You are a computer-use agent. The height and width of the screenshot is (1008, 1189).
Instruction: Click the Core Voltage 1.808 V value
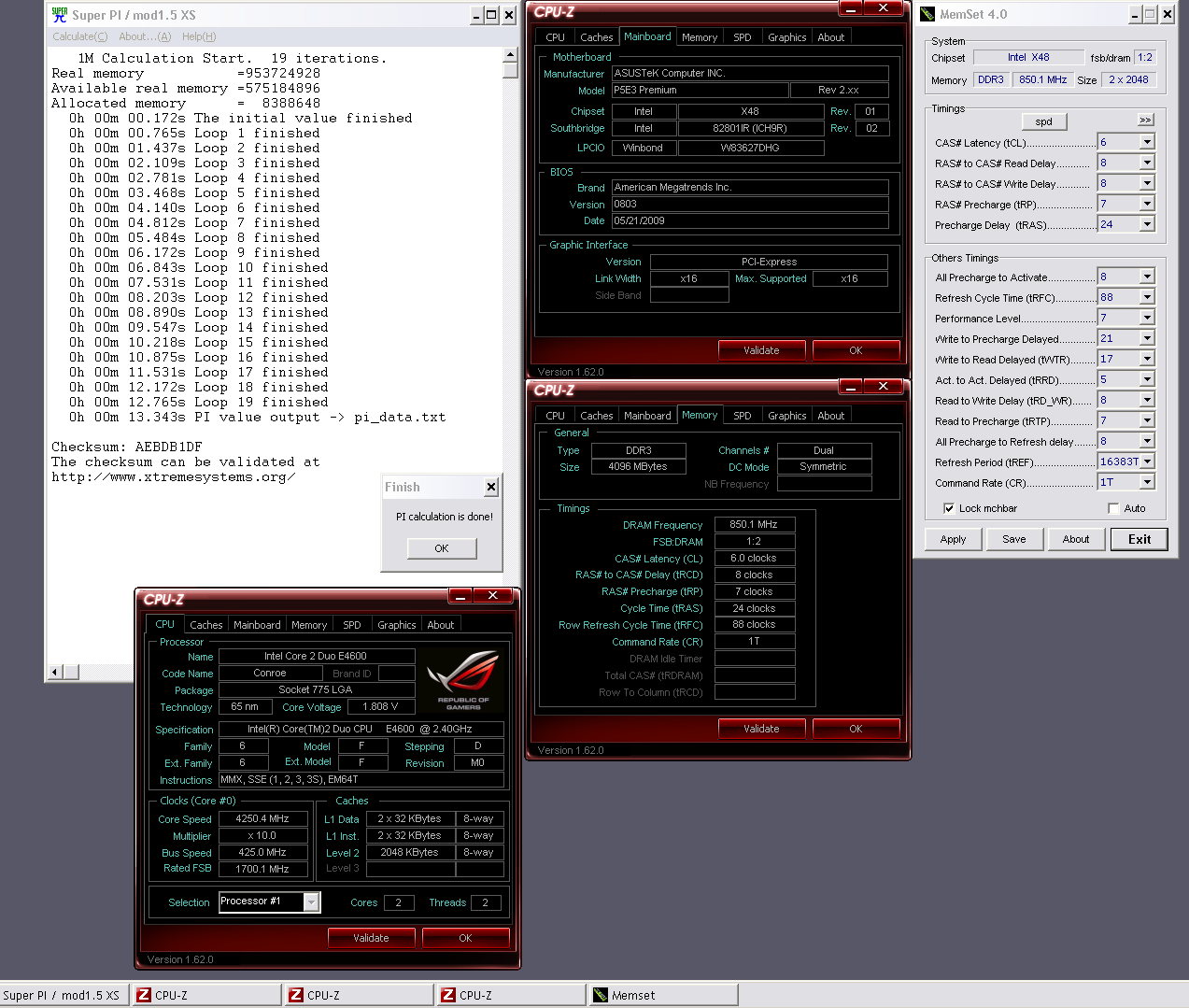point(380,706)
